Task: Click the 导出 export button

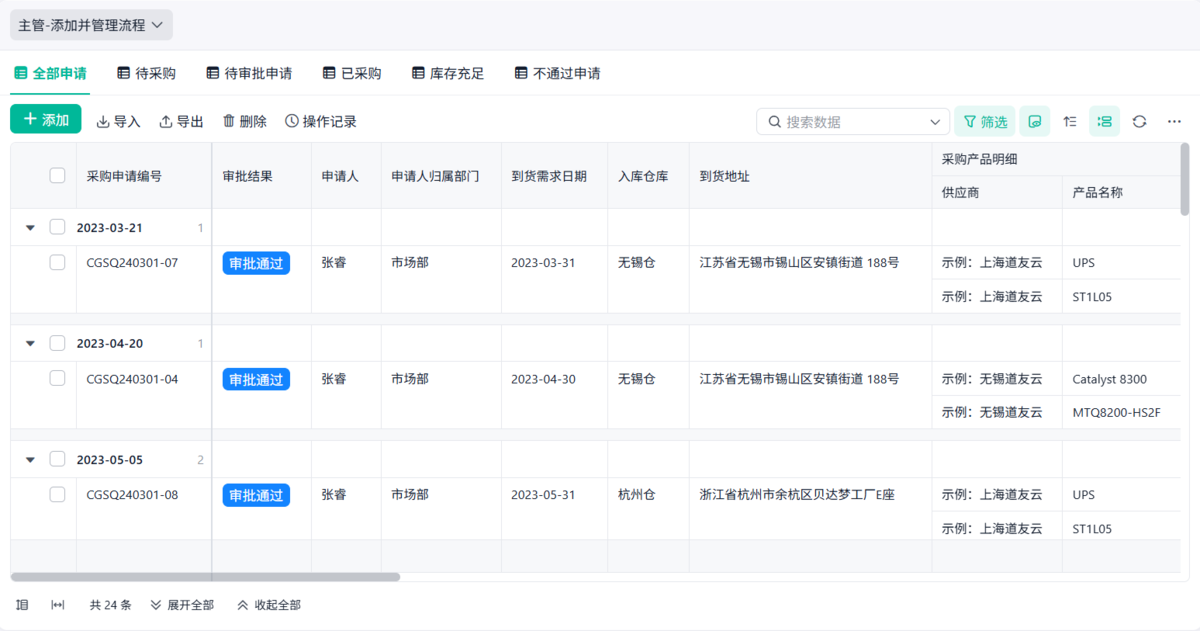Action: click(x=181, y=121)
